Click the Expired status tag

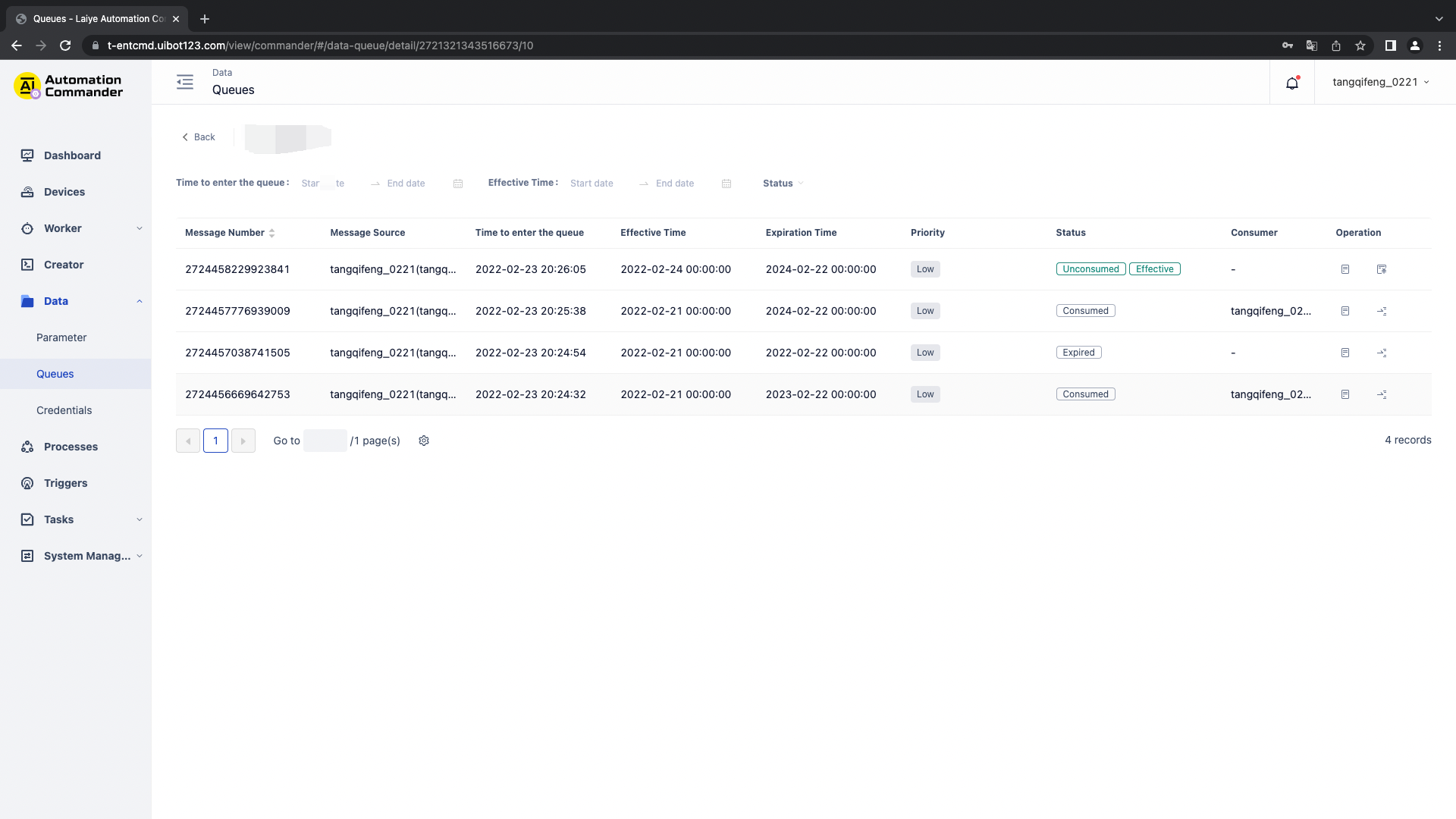coord(1078,353)
